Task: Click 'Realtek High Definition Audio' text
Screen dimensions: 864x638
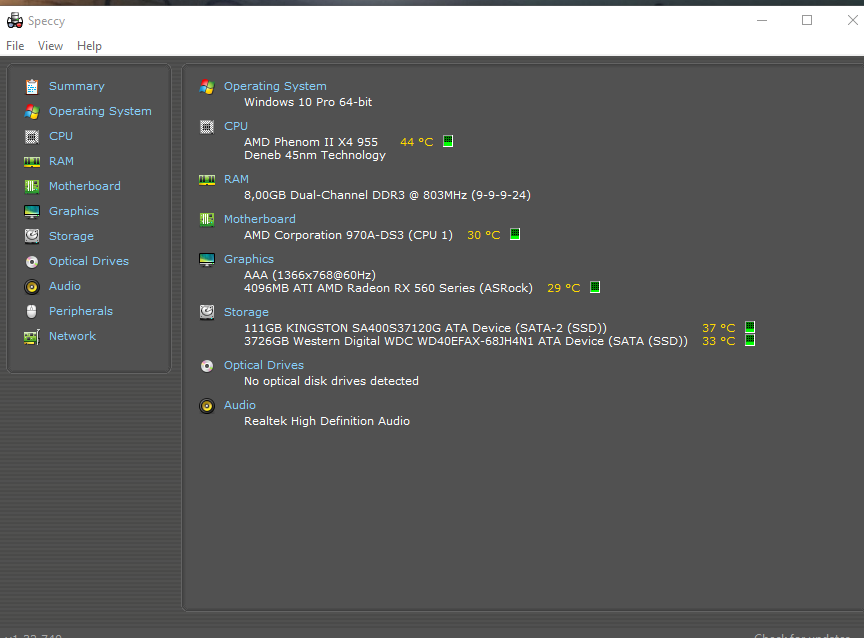Action: click(x=327, y=421)
